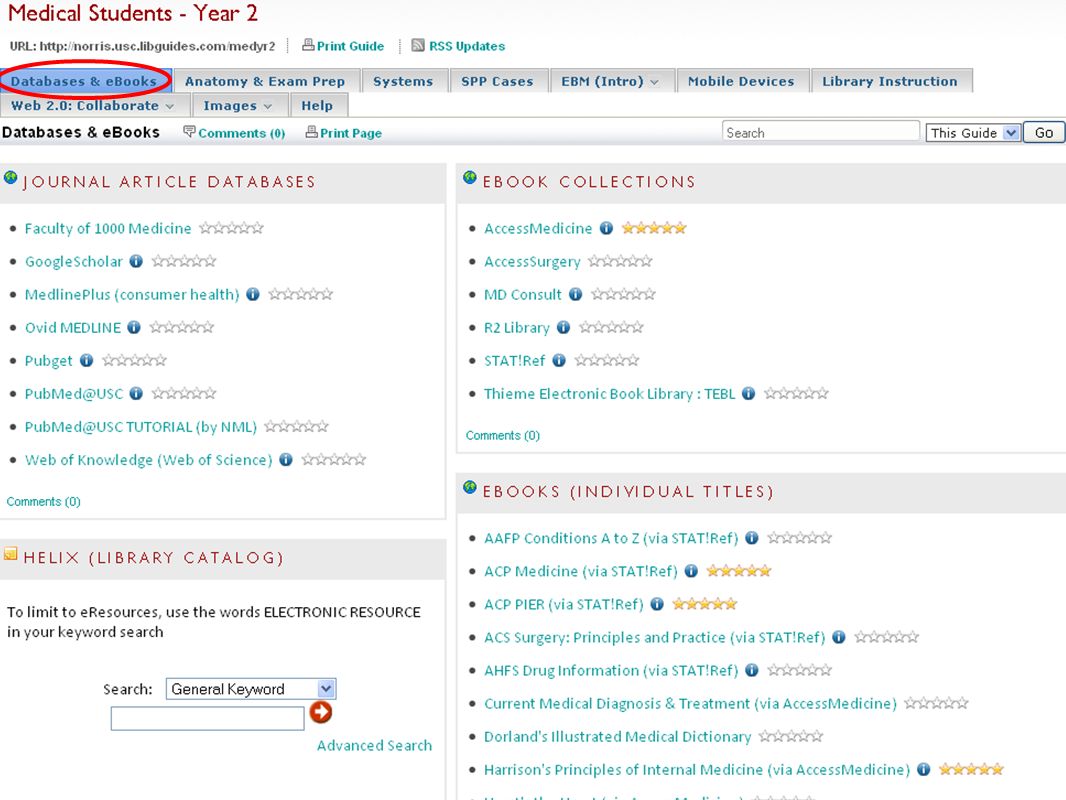Open the info icon beside Thieme Electronic Book Library
The width and height of the screenshot is (1066, 800).
(x=749, y=393)
